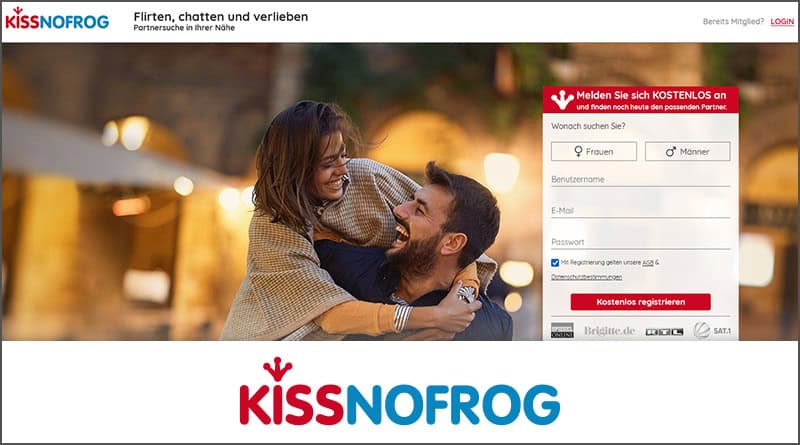Click the Brigitte.de partner logo
This screenshot has height=445, width=800.
(610, 331)
